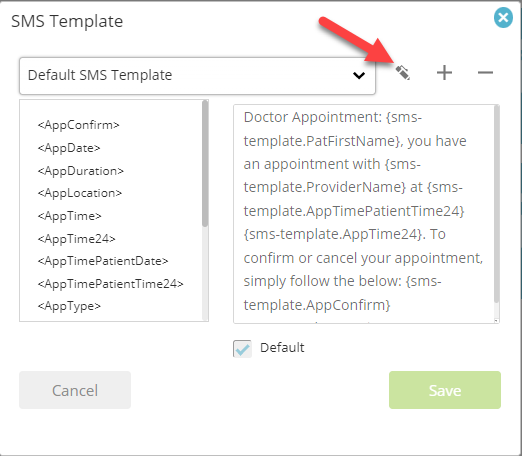Pick <AppTimePatientTime24> tag
The width and height of the screenshot is (522, 456).
click(x=110, y=284)
